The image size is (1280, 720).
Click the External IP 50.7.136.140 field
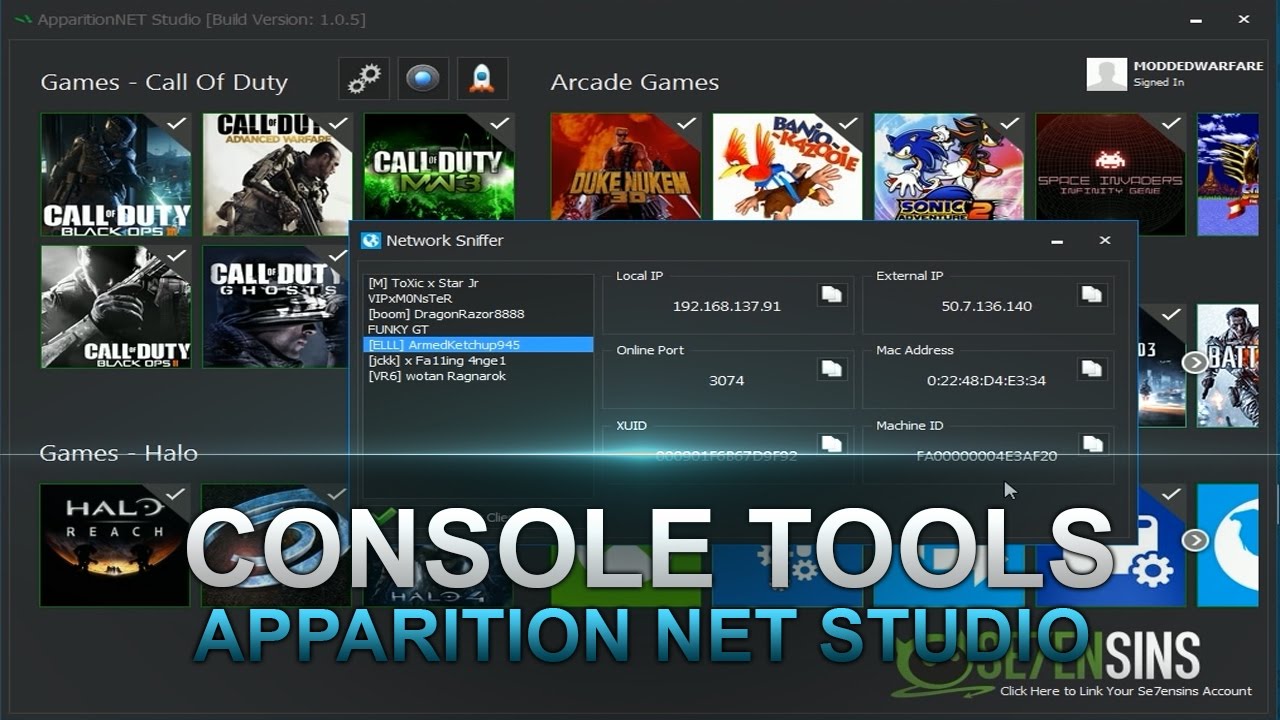(987, 306)
